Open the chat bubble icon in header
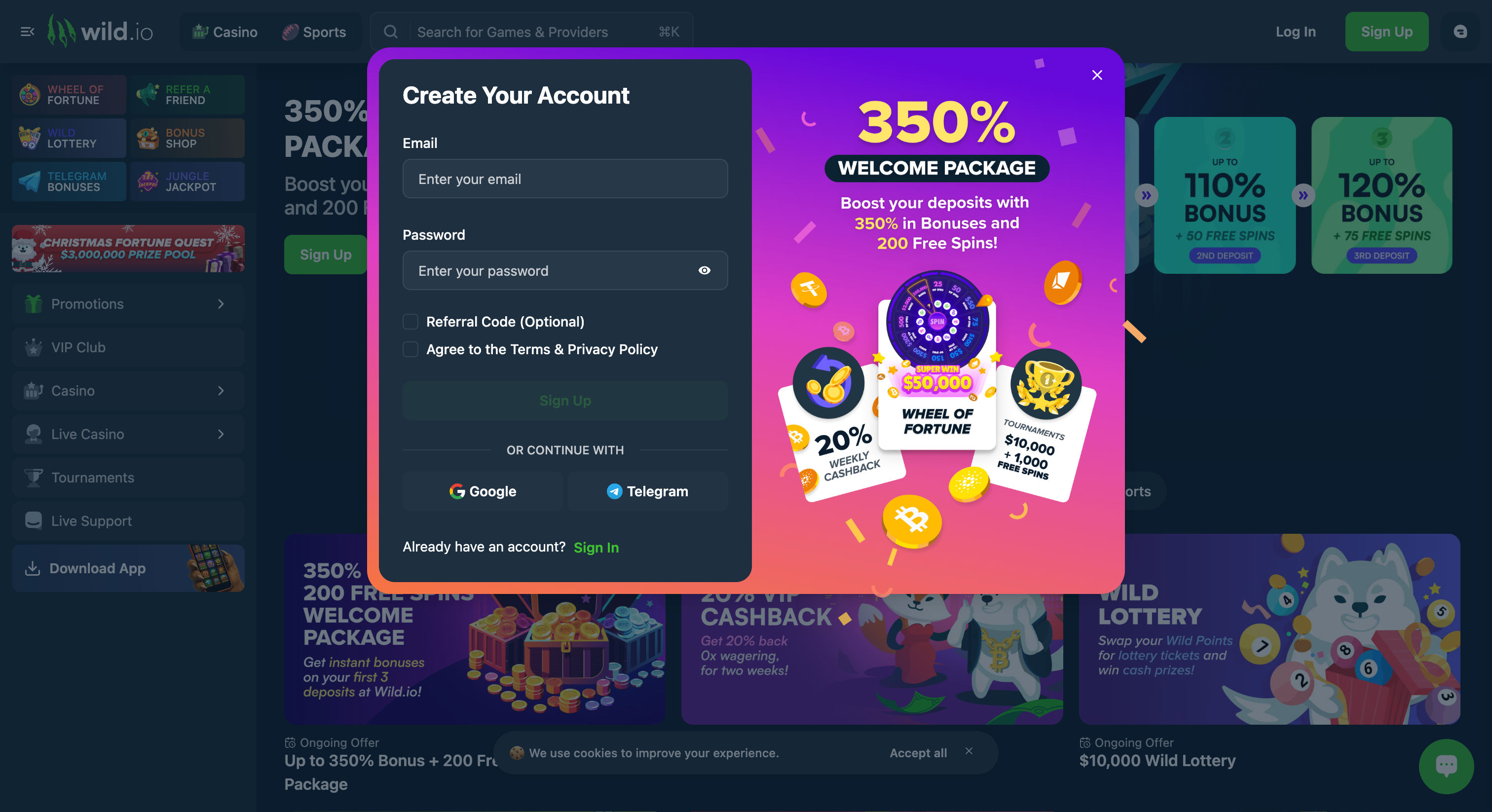 (x=1460, y=32)
